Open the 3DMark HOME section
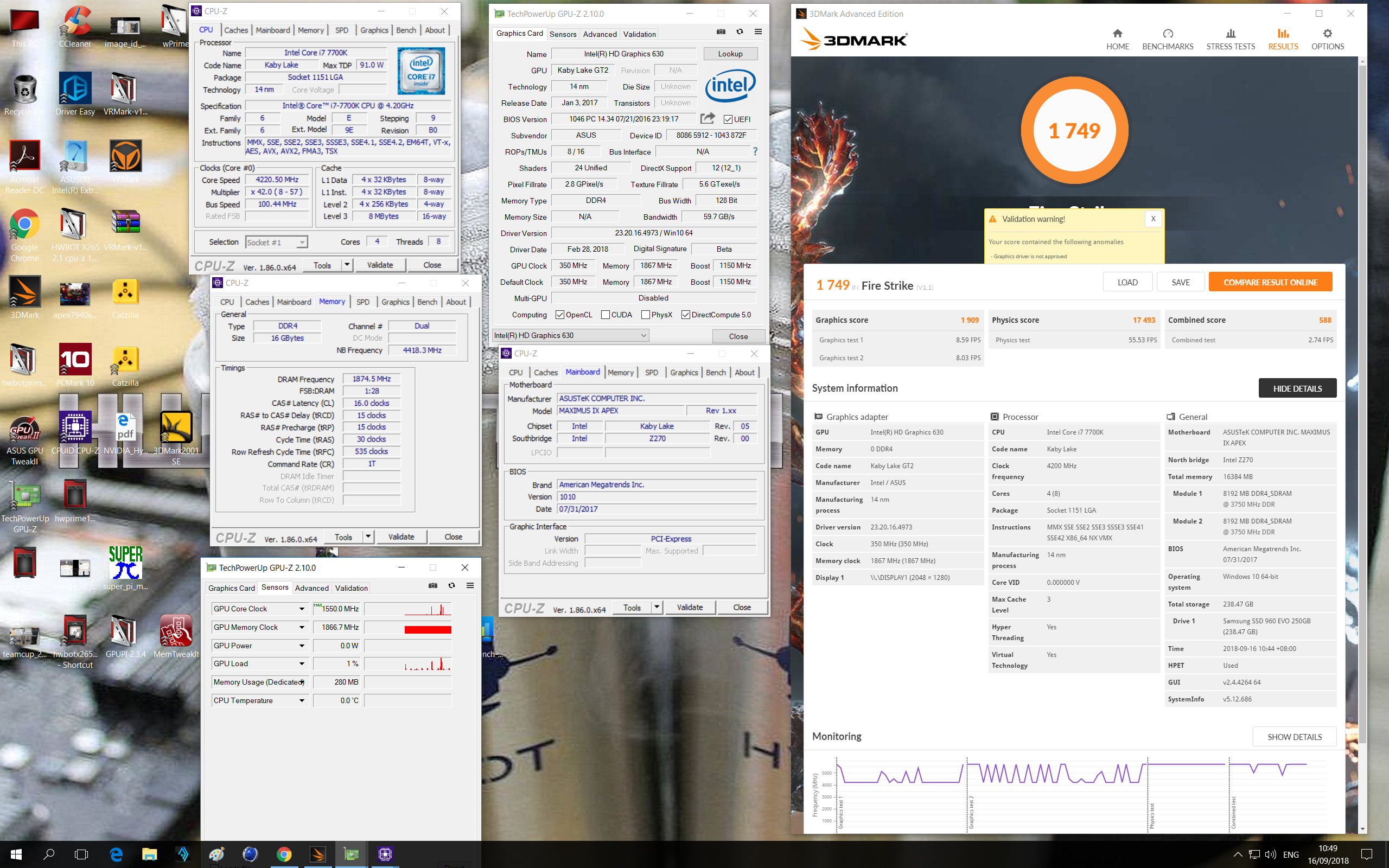 [x=1117, y=39]
